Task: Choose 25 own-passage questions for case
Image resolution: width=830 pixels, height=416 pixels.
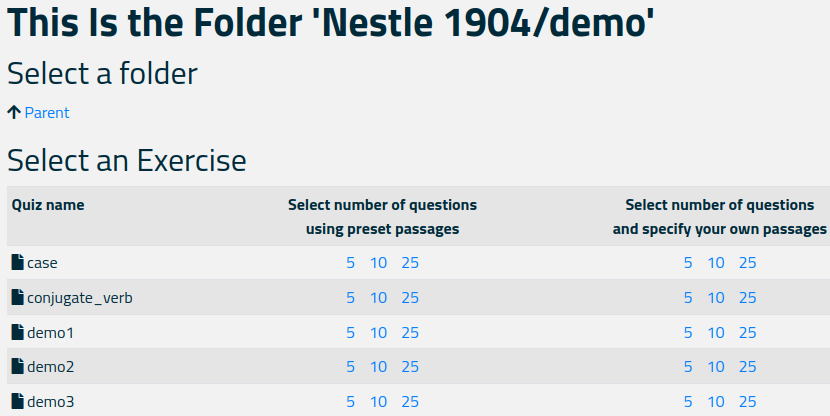Action: [x=747, y=263]
